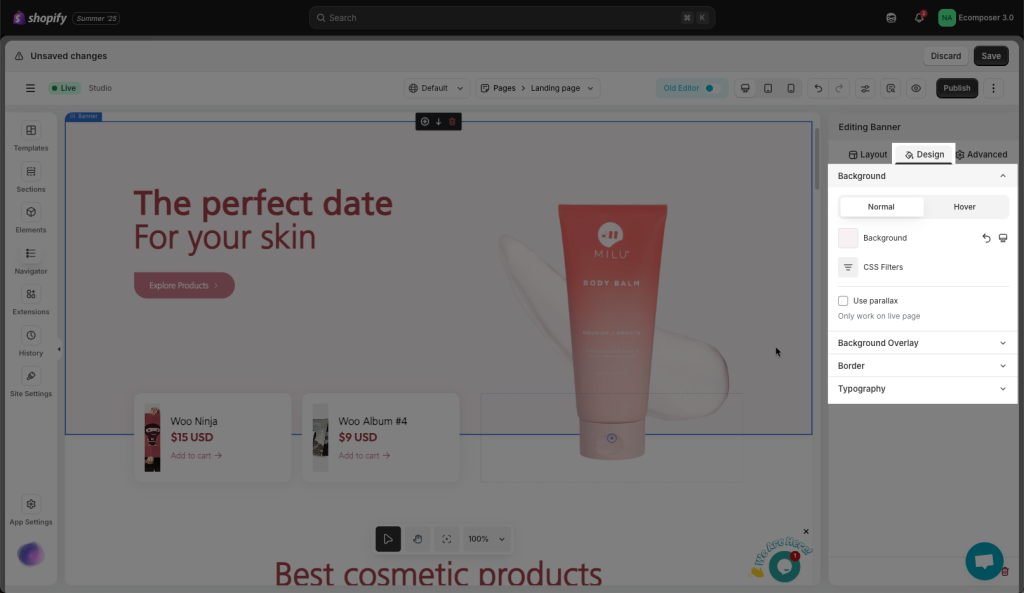Open the more options kebab menu
The height and width of the screenshot is (593, 1024).
tap(993, 88)
